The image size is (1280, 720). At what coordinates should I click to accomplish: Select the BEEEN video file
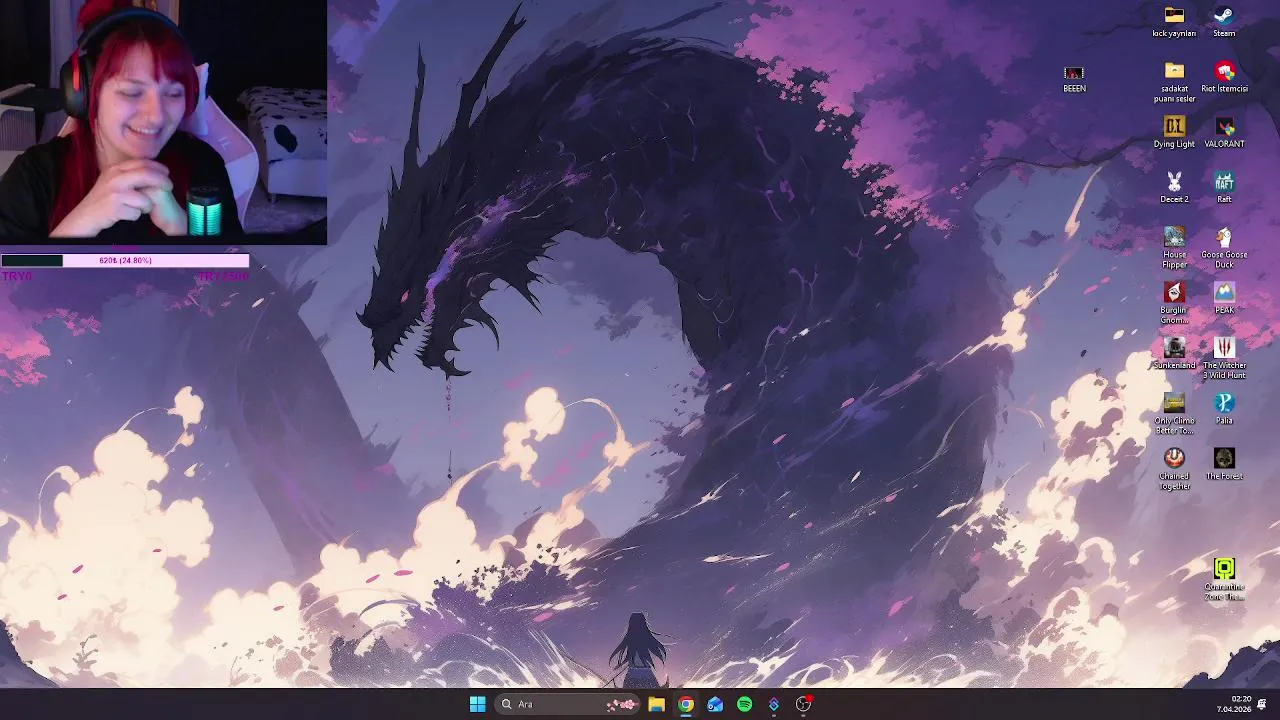tap(1074, 78)
